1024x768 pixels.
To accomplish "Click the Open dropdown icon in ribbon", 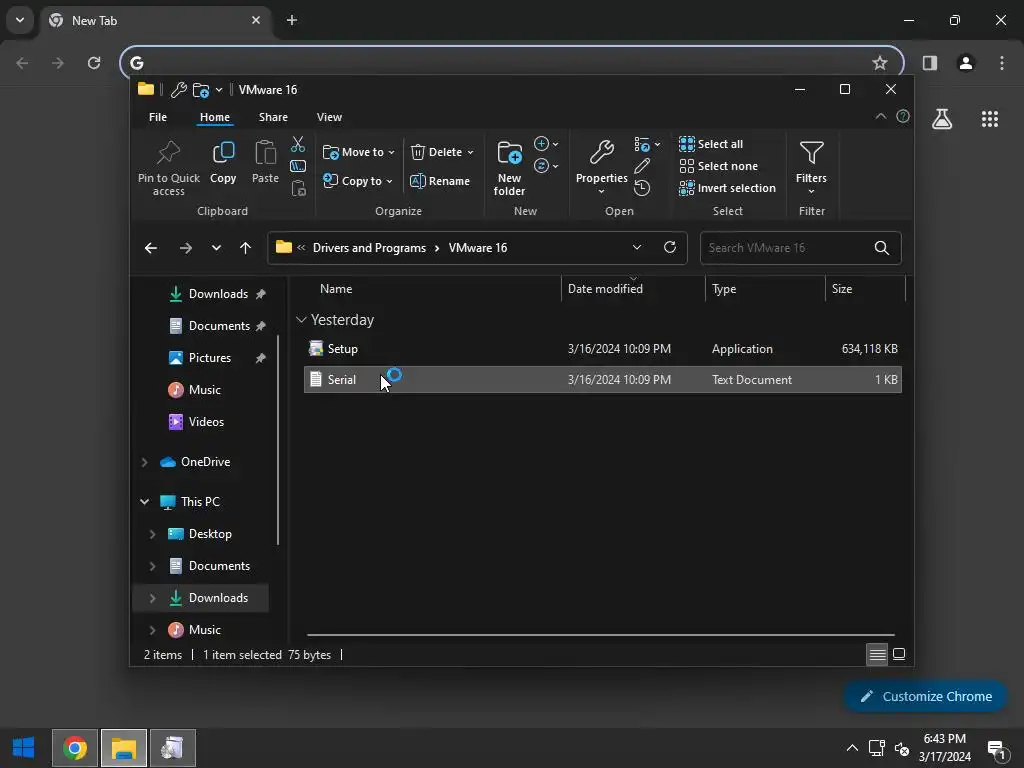I will [647, 144].
